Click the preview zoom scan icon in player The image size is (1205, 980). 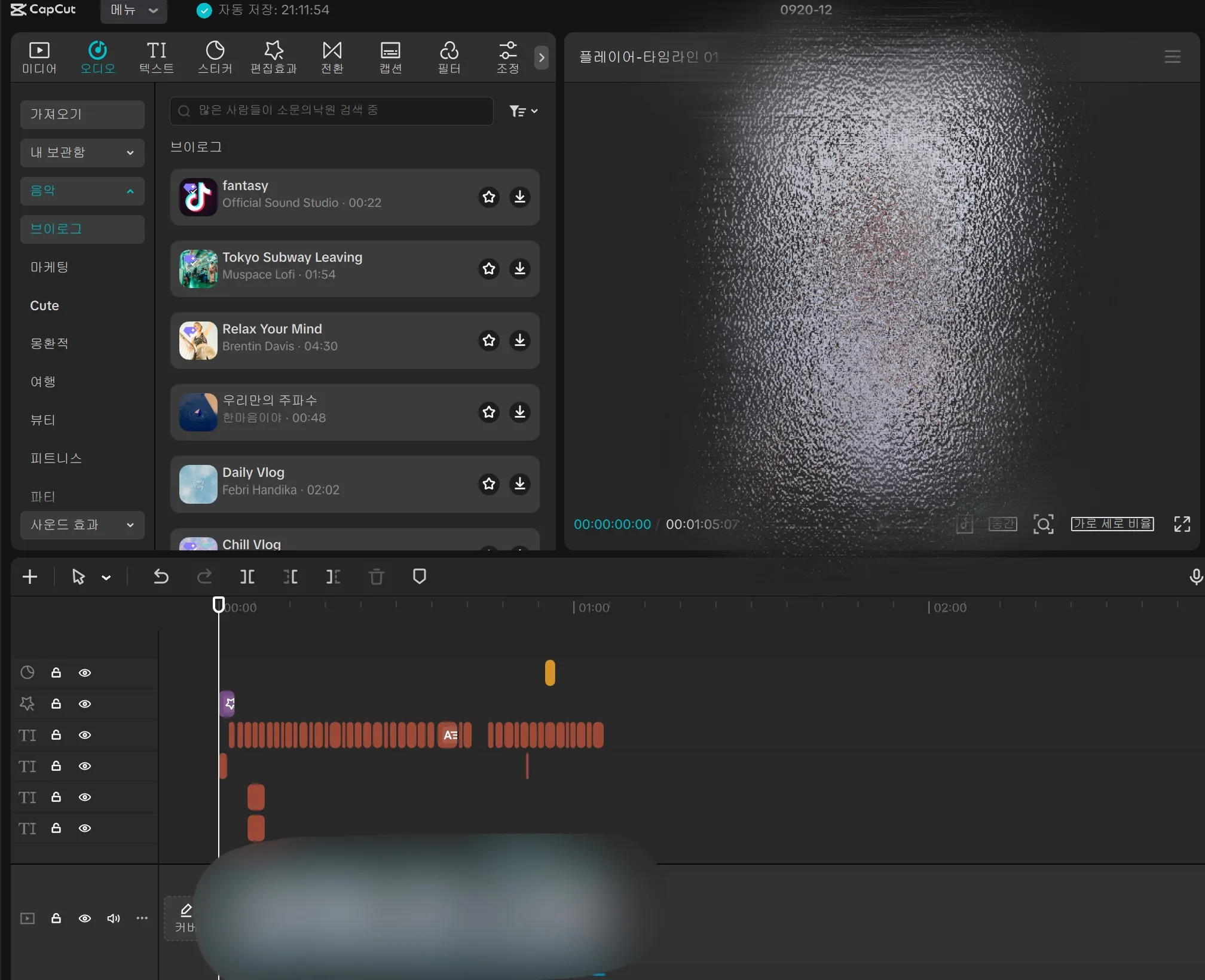tap(1043, 524)
